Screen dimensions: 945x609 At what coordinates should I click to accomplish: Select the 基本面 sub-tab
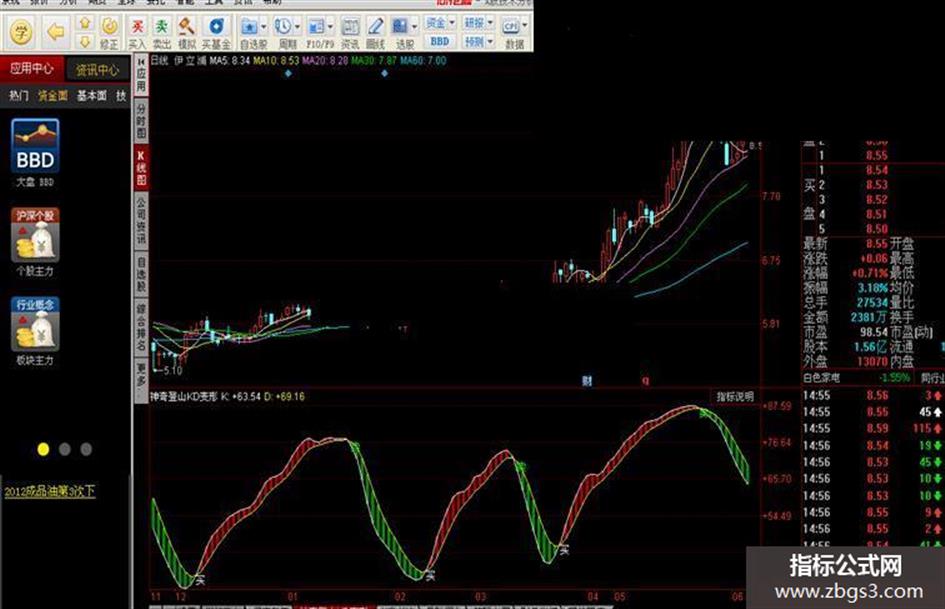point(92,95)
